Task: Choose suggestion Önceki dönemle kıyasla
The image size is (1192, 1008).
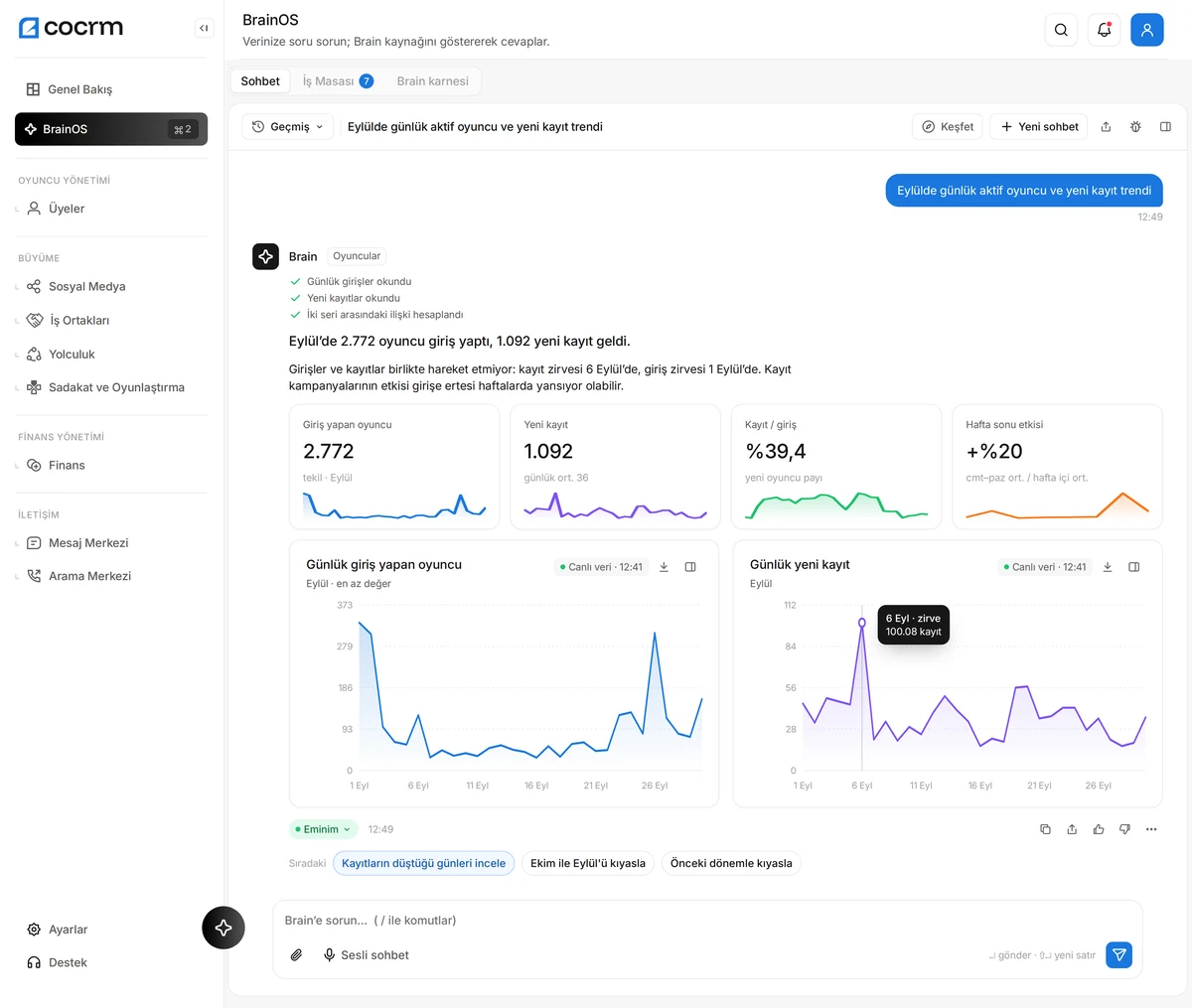Action: tap(731, 863)
